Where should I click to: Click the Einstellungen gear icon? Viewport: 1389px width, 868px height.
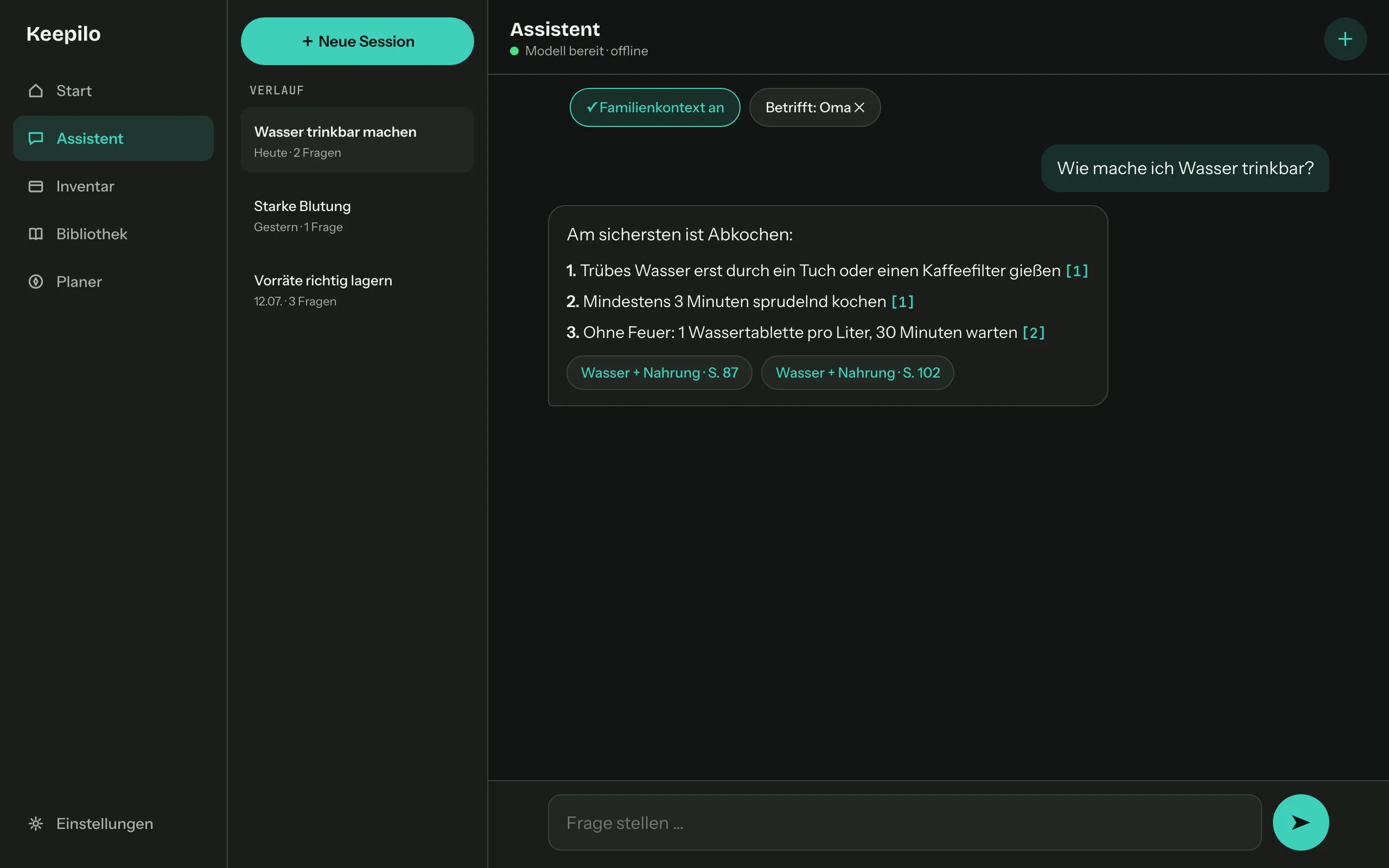pyautogui.click(x=36, y=823)
